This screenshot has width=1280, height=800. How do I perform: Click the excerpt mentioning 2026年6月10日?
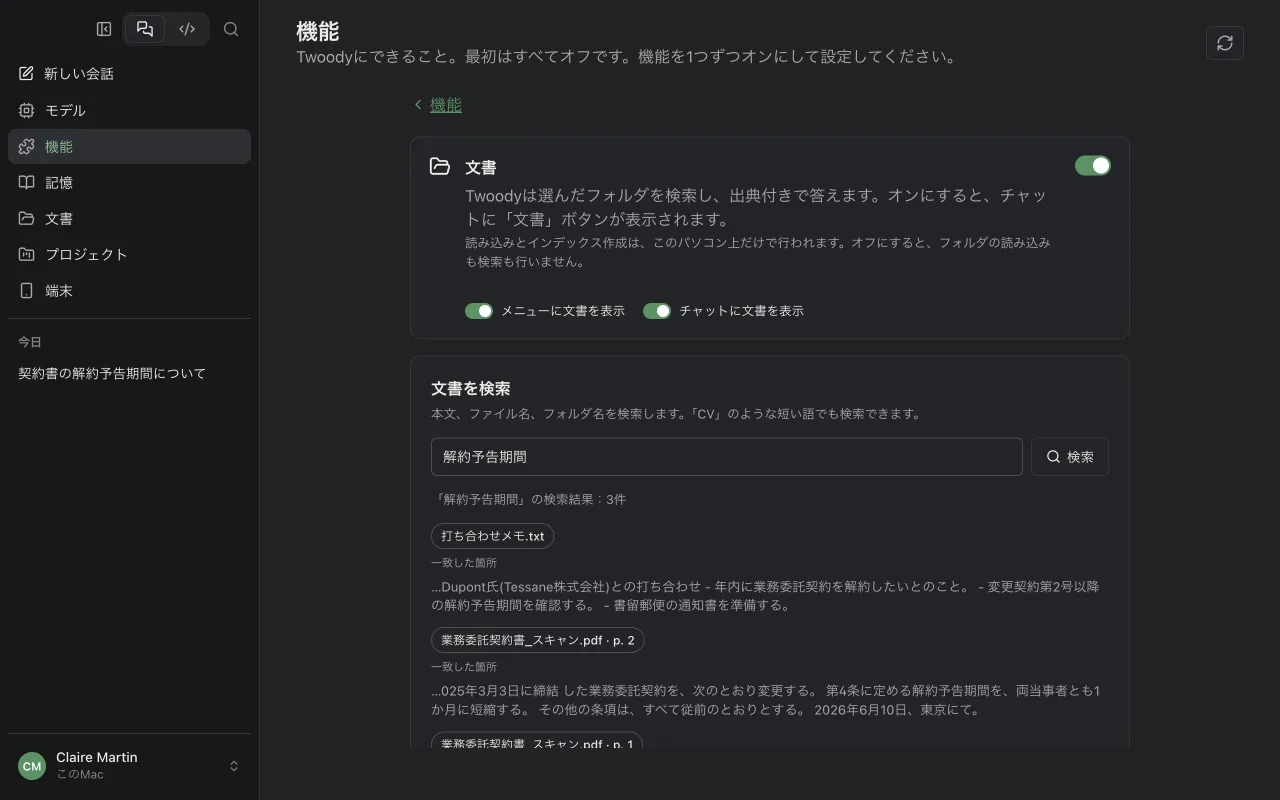tap(766, 700)
